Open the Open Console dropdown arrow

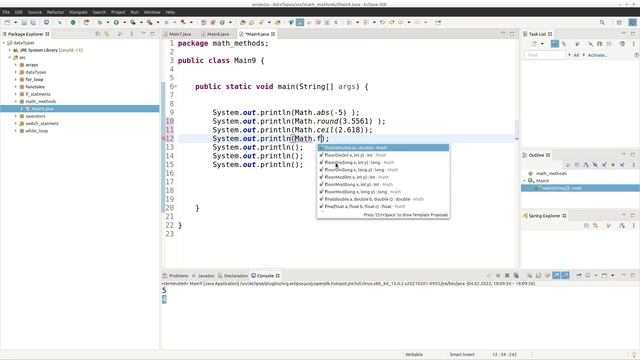pos(612,276)
